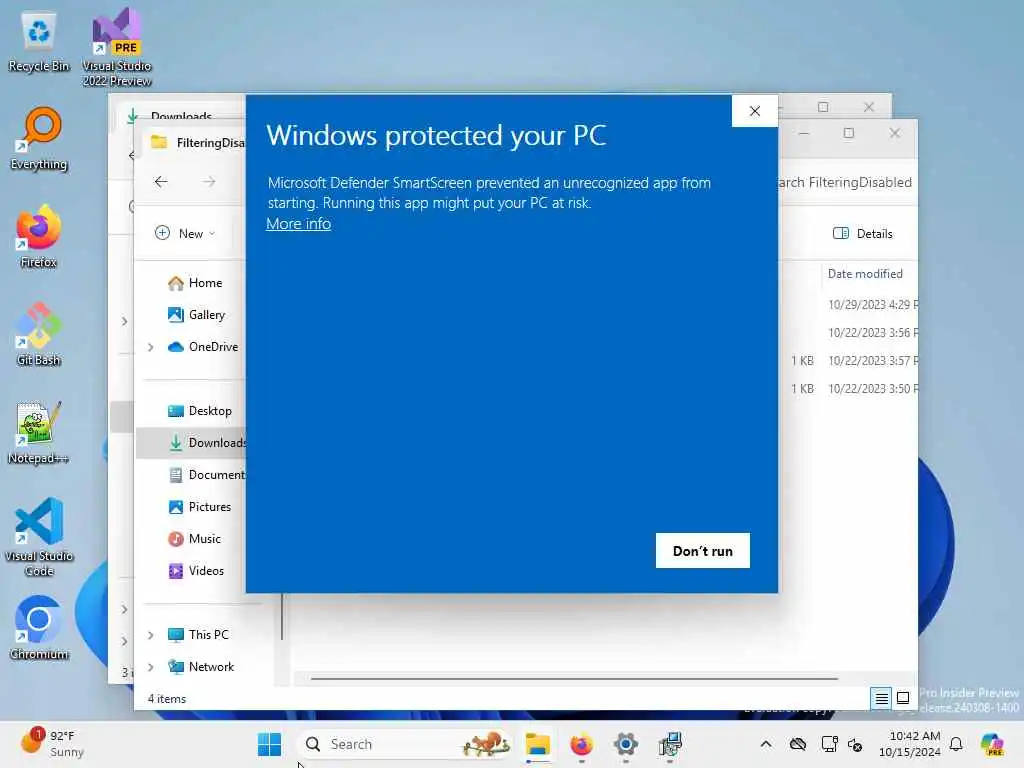Open Visual Studio 2022 Preview shortcut
1024x768 pixels.
tap(117, 48)
